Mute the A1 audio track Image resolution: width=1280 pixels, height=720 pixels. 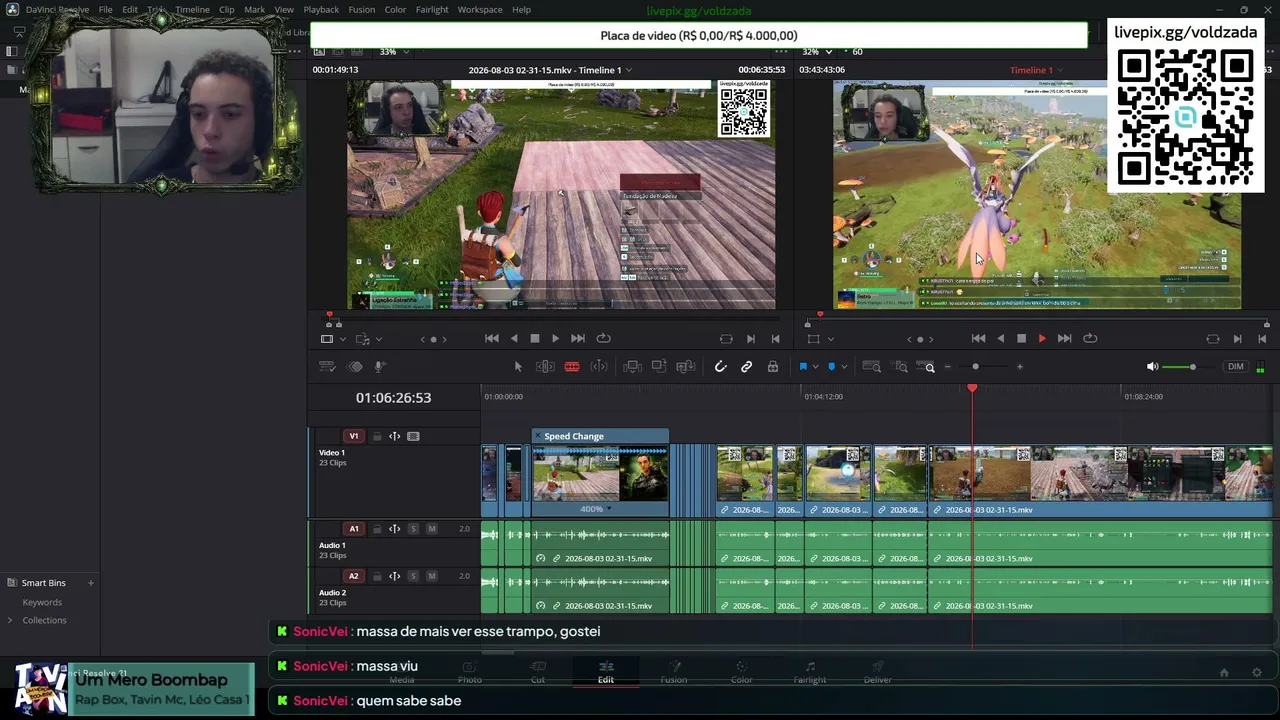432,529
